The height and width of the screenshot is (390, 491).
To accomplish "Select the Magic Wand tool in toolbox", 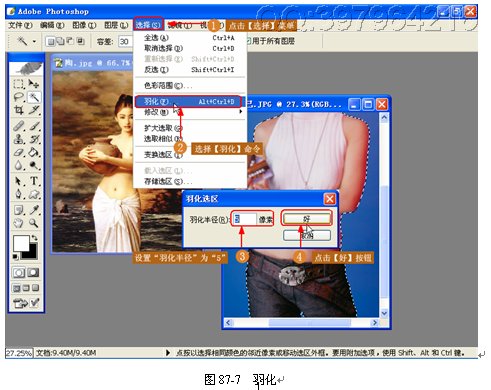I will 34,97.
